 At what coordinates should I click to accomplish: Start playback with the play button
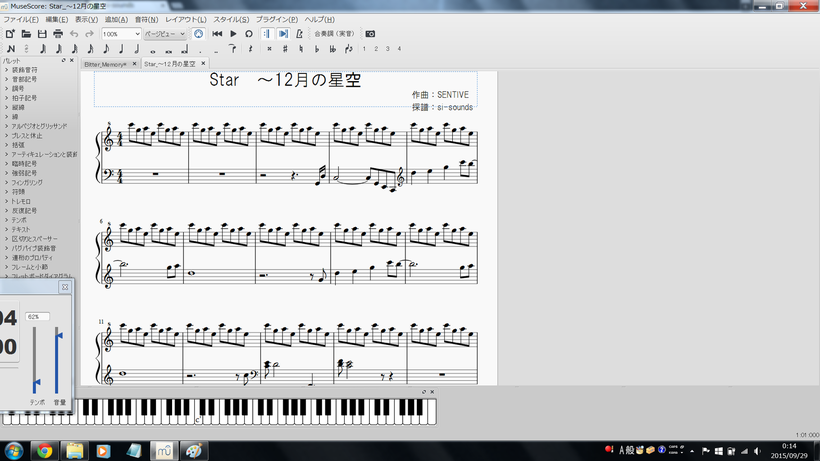coord(233,34)
